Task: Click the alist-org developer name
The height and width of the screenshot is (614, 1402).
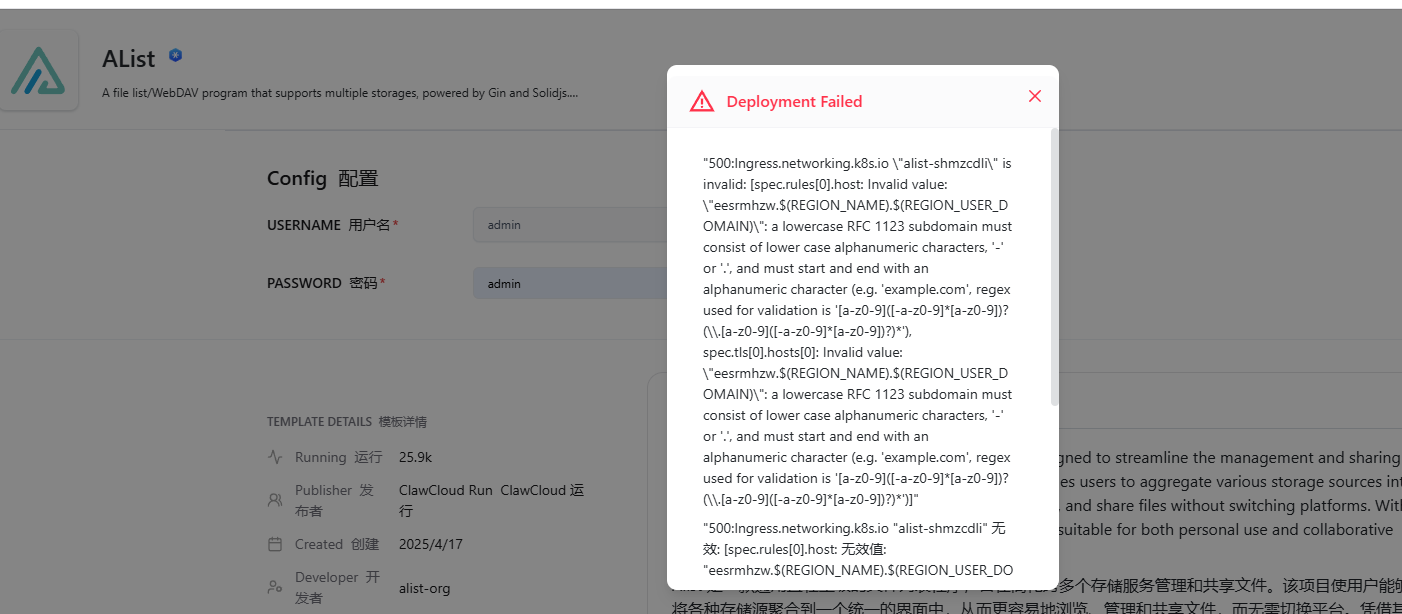Action: pos(424,588)
